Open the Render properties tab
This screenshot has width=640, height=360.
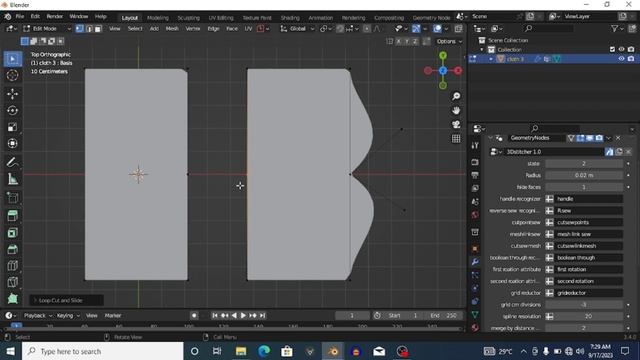(475, 162)
